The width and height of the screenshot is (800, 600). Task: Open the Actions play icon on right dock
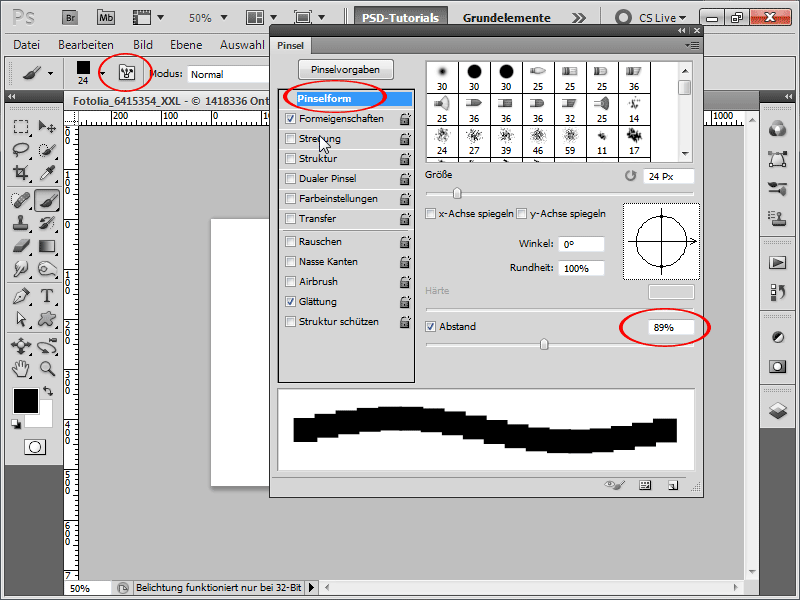[x=778, y=263]
